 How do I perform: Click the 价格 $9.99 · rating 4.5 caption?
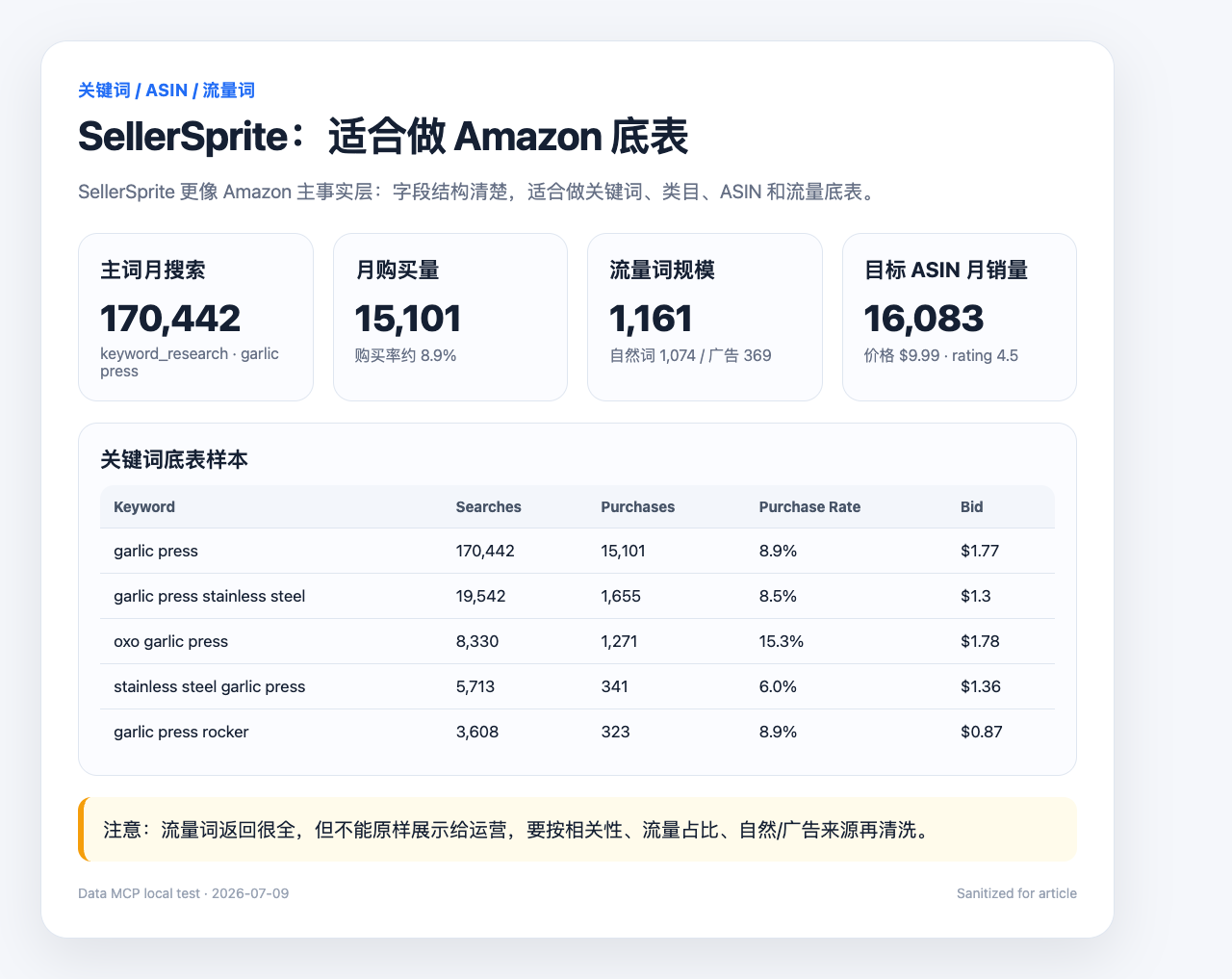(941, 355)
